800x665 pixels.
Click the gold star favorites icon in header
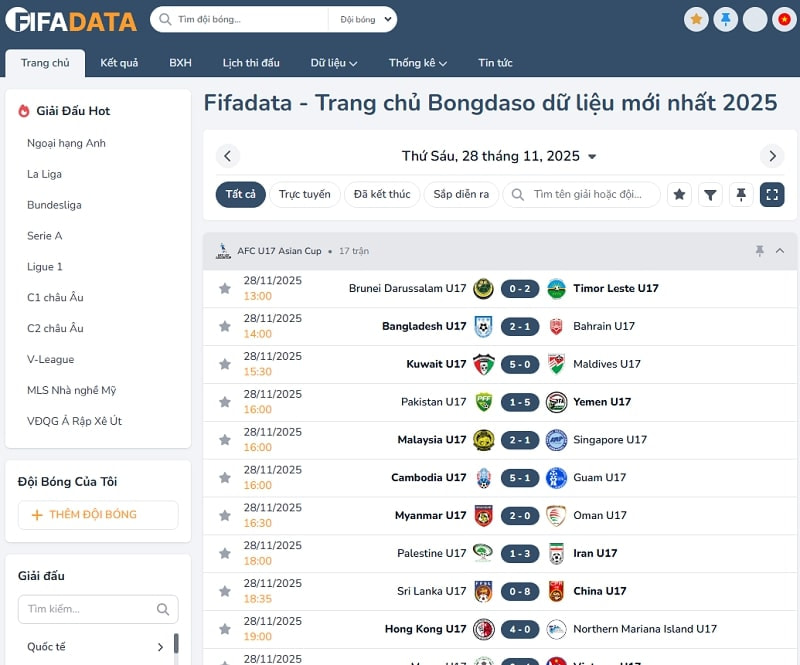(x=694, y=18)
